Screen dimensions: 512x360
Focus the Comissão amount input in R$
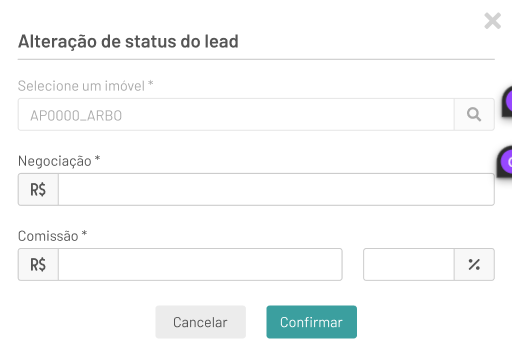pyautogui.click(x=200, y=264)
